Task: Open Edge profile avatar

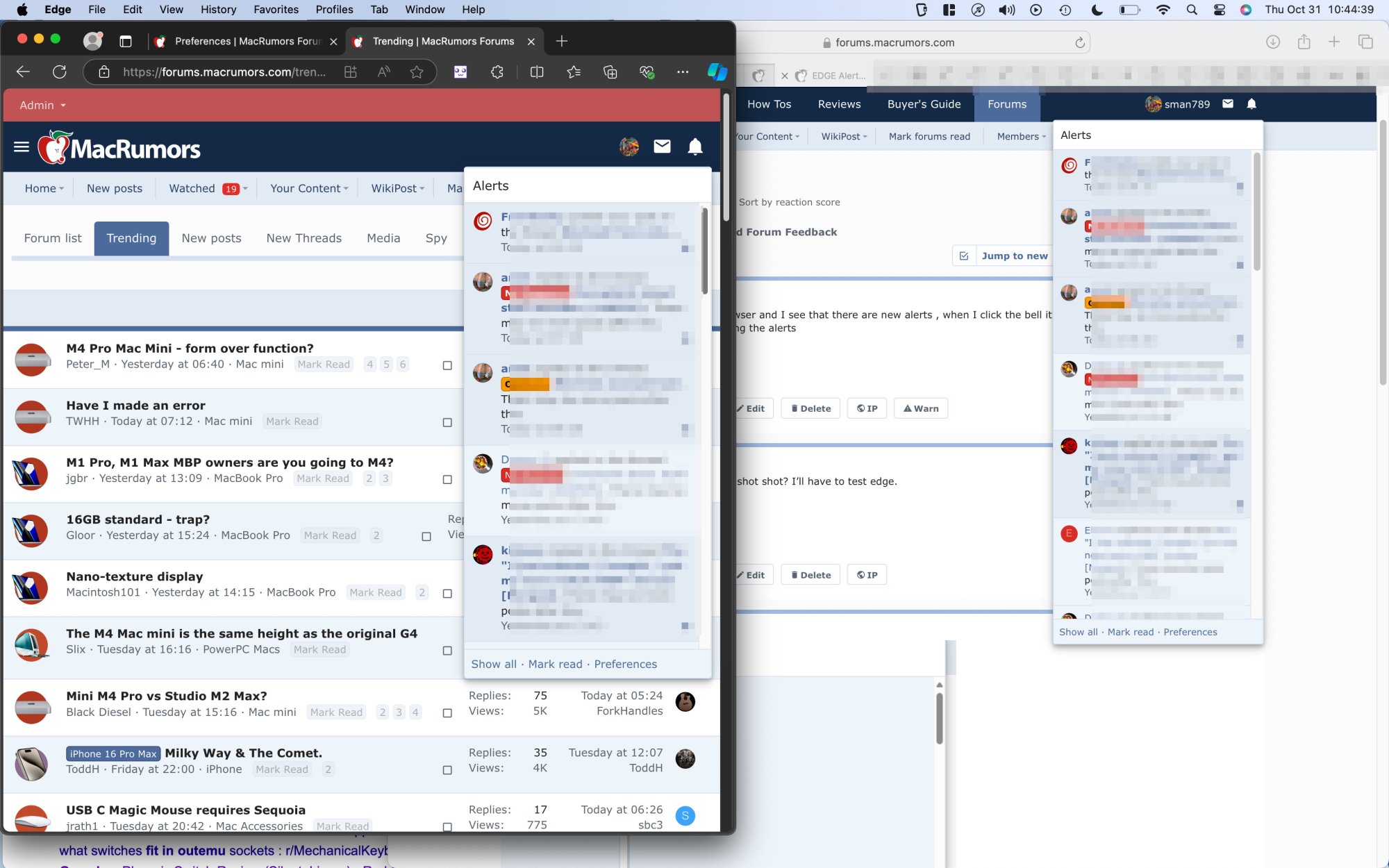Action: (92, 41)
